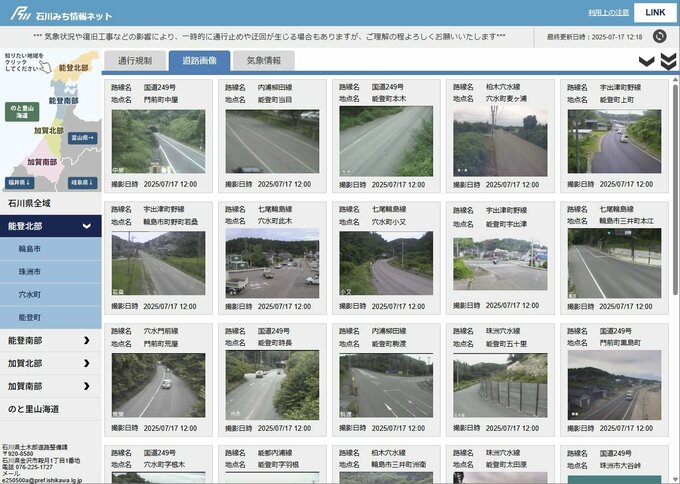Click the 能登町字羽根 location text
This screenshot has width=680, height=484.
point(278,464)
